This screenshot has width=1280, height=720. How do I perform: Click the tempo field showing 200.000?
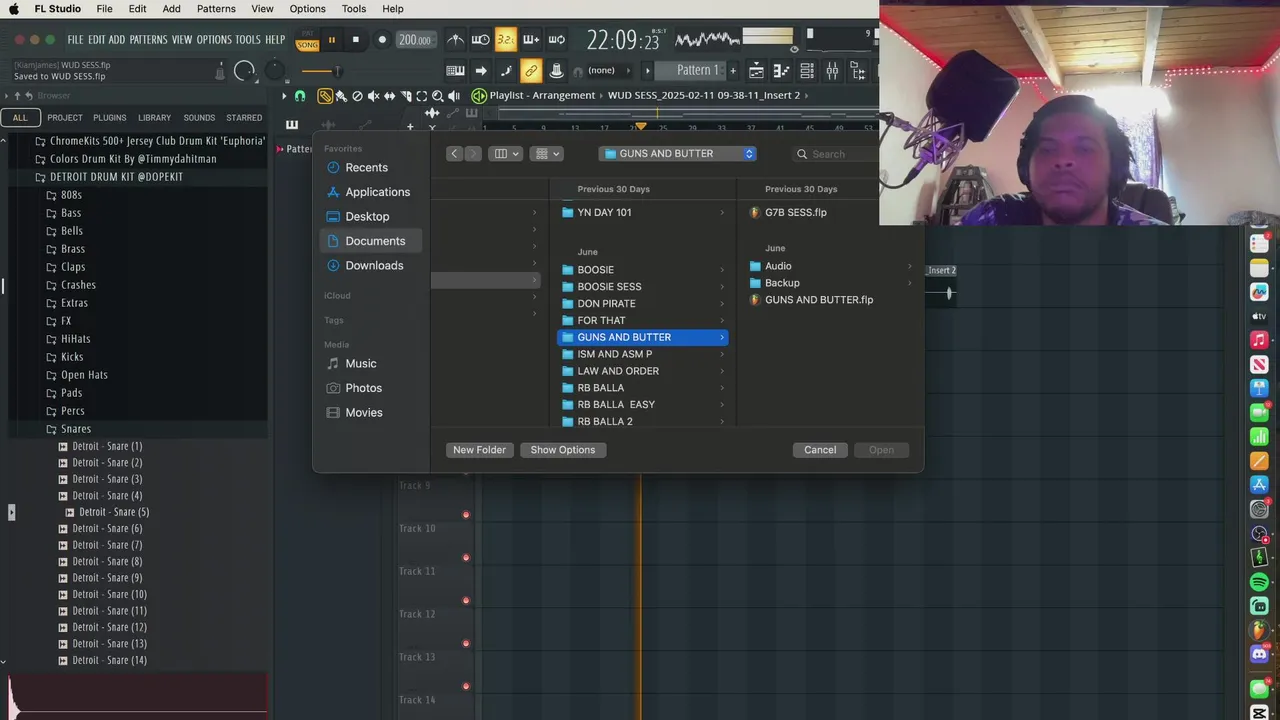(414, 40)
